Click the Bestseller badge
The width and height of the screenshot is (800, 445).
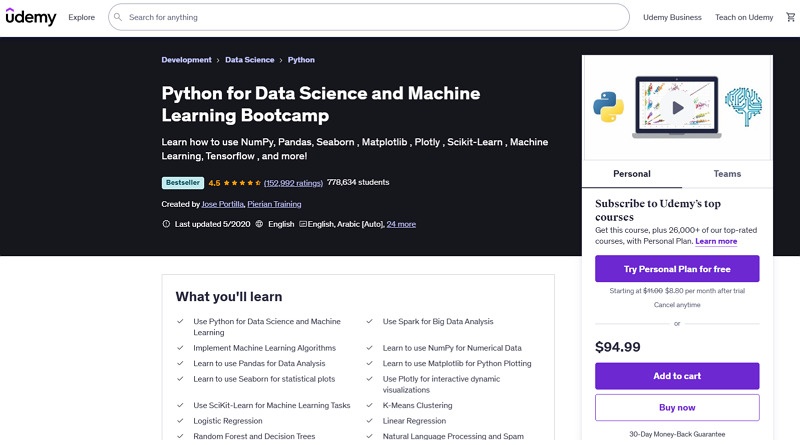(183, 183)
